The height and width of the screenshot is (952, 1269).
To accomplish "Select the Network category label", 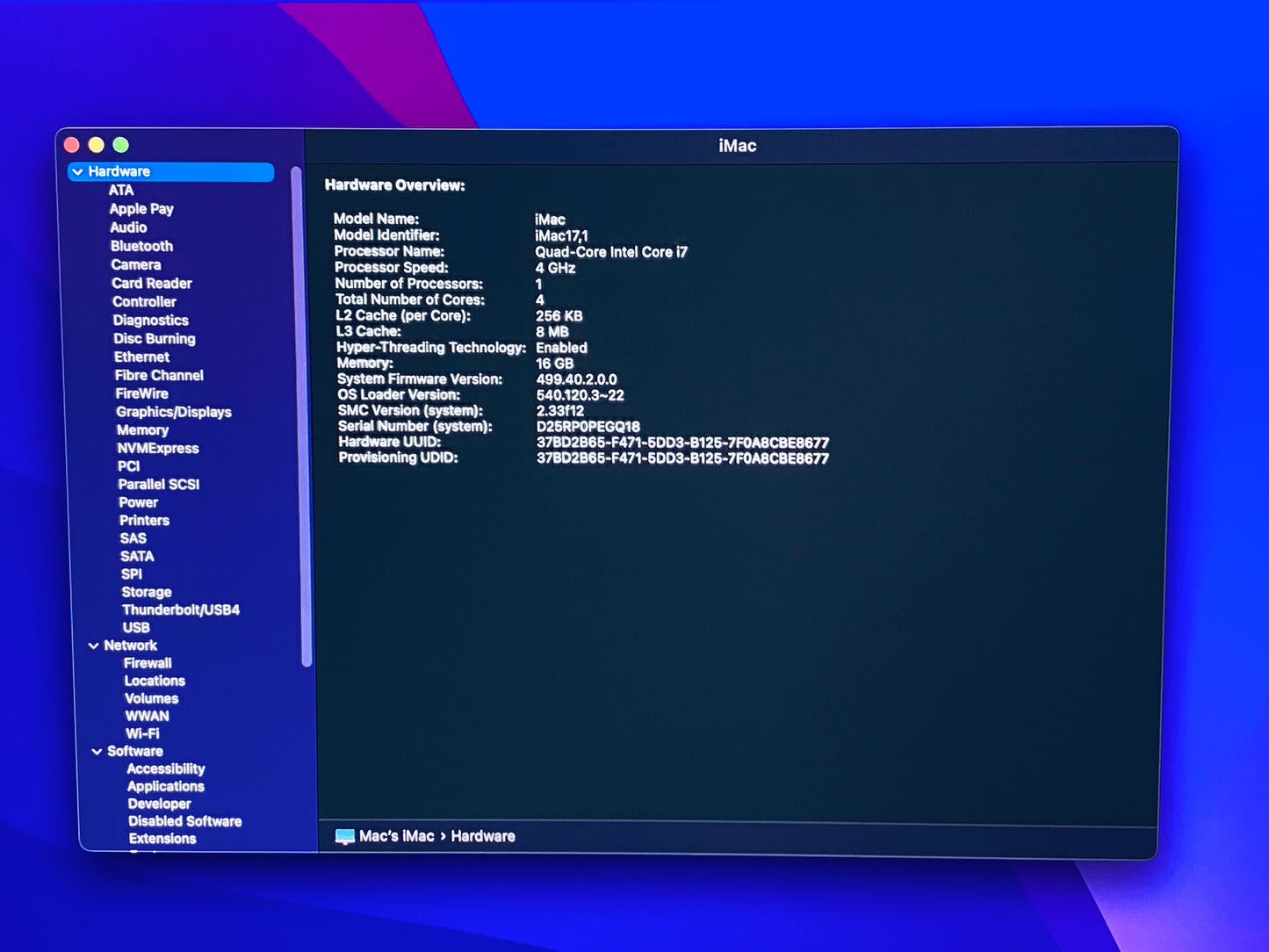I will click(131, 645).
